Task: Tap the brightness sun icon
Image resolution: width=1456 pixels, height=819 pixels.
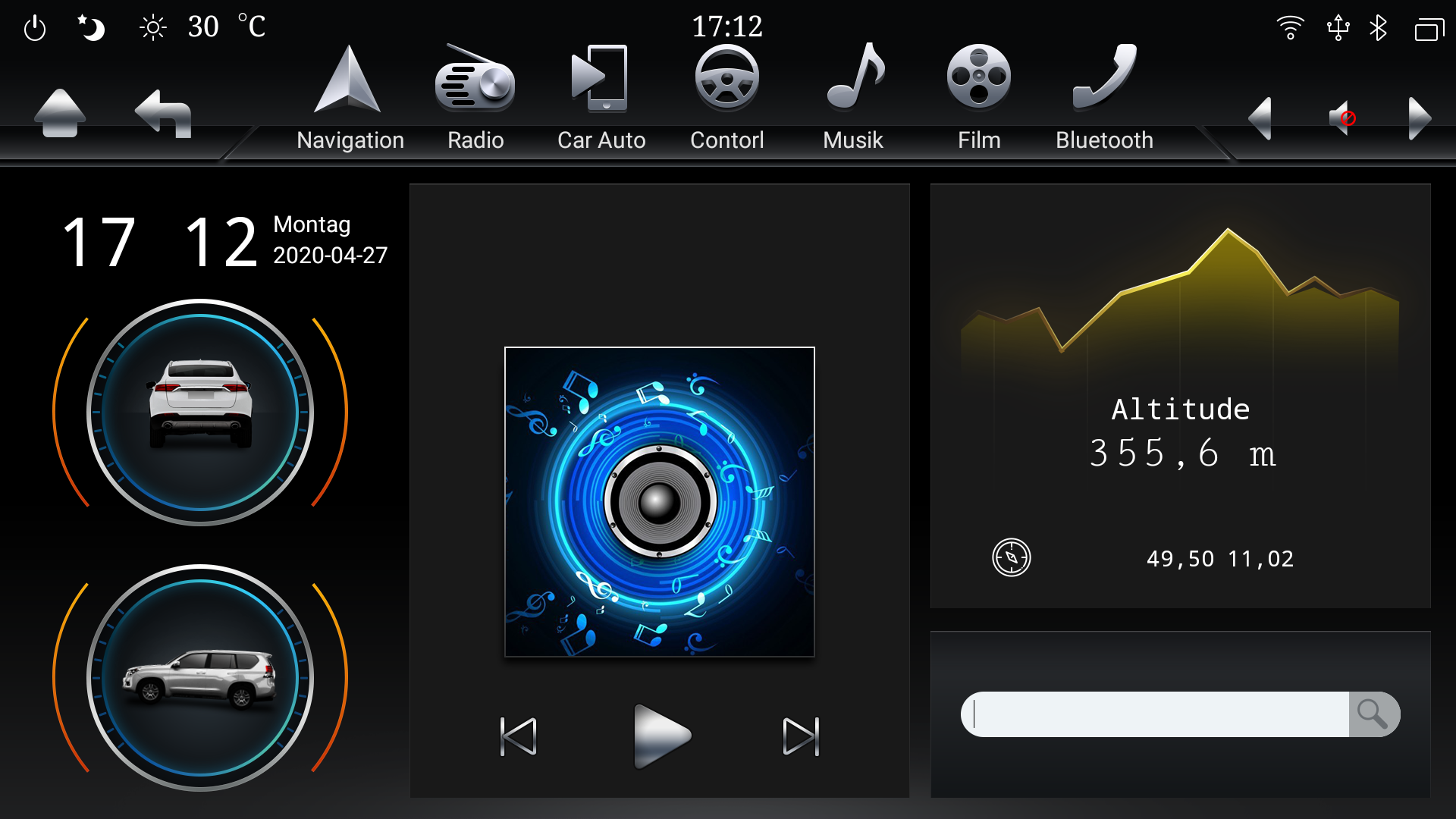Action: (x=152, y=29)
